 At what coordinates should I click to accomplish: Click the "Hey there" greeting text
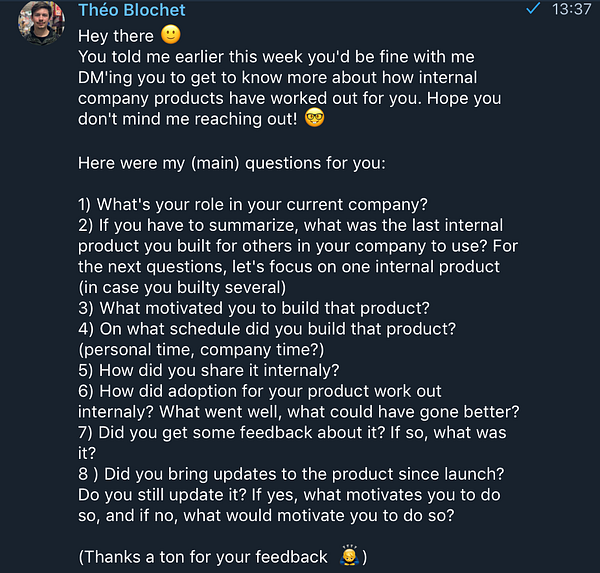pyautogui.click(x=116, y=36)
